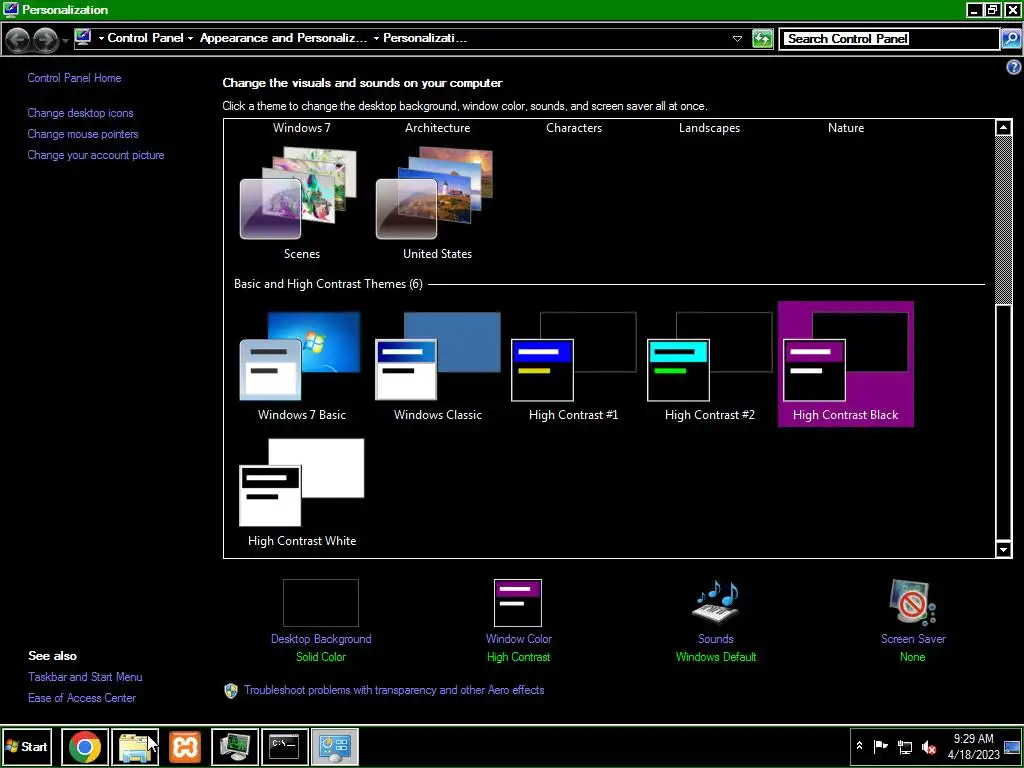The height and width of the screenshot is (768, 1024).
Task: Click the Forward navigation arrow
Action: click(x=45, y=40)
